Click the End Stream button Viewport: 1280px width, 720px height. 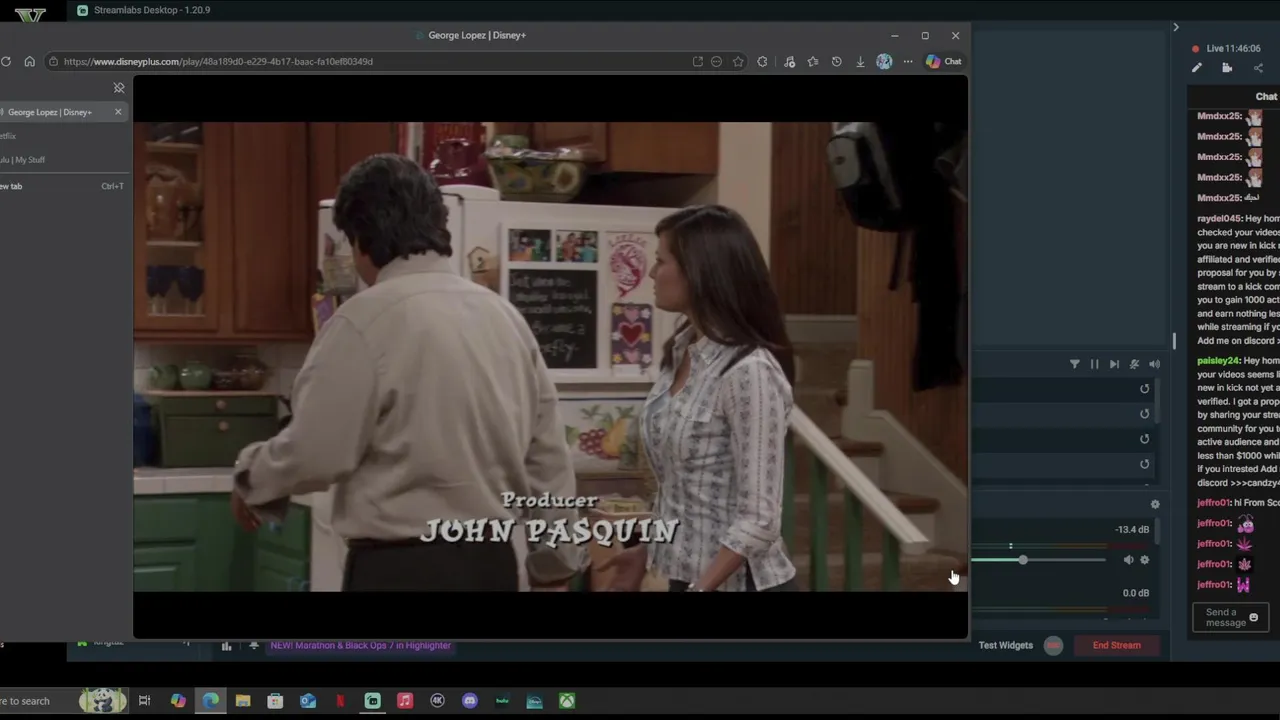[1117, 646]
